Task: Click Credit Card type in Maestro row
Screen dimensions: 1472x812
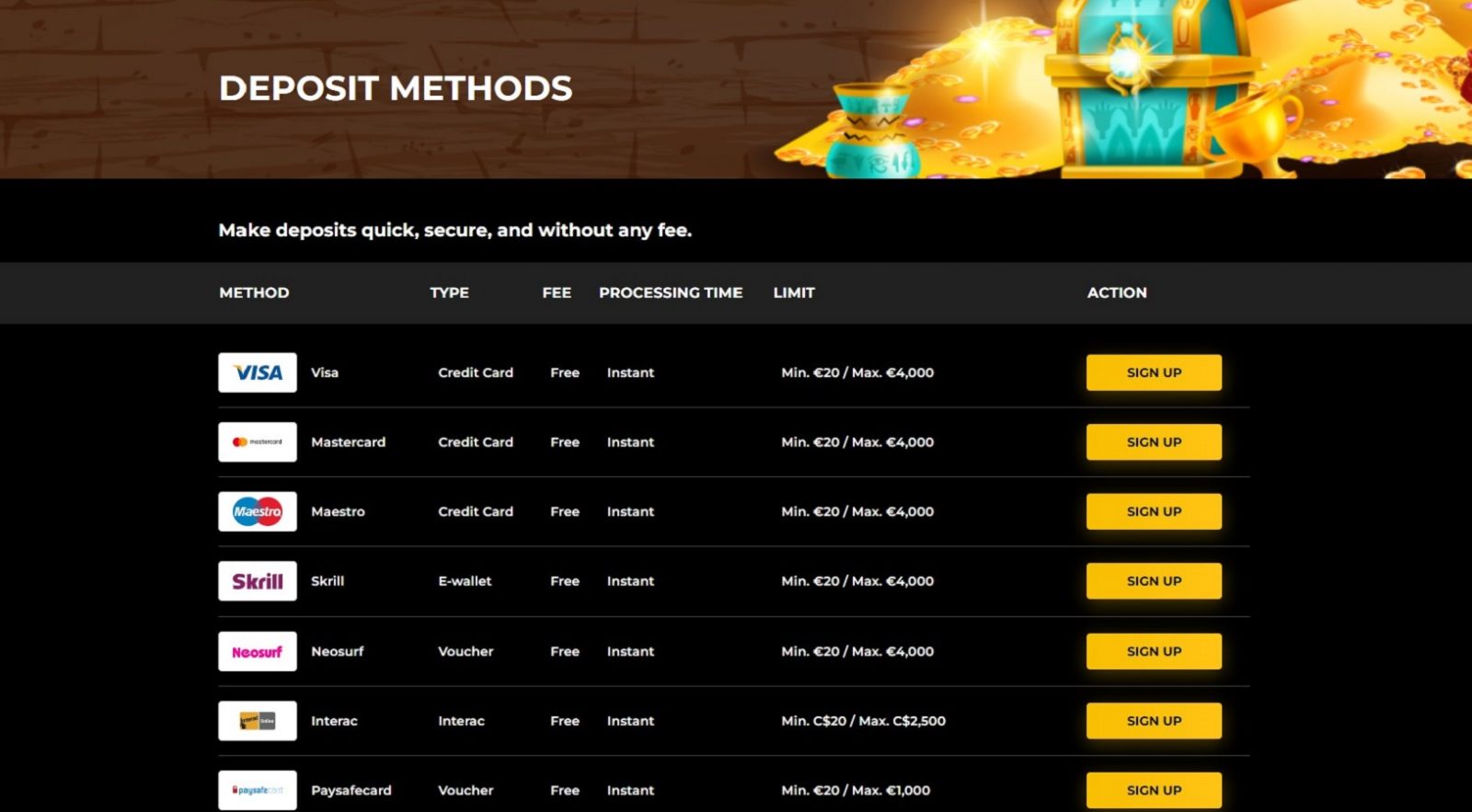Action: point(476,511)
